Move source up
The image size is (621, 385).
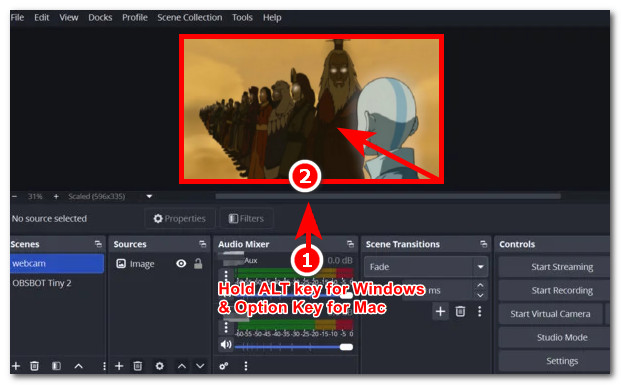pyautogui.click(x=181, y=366)
